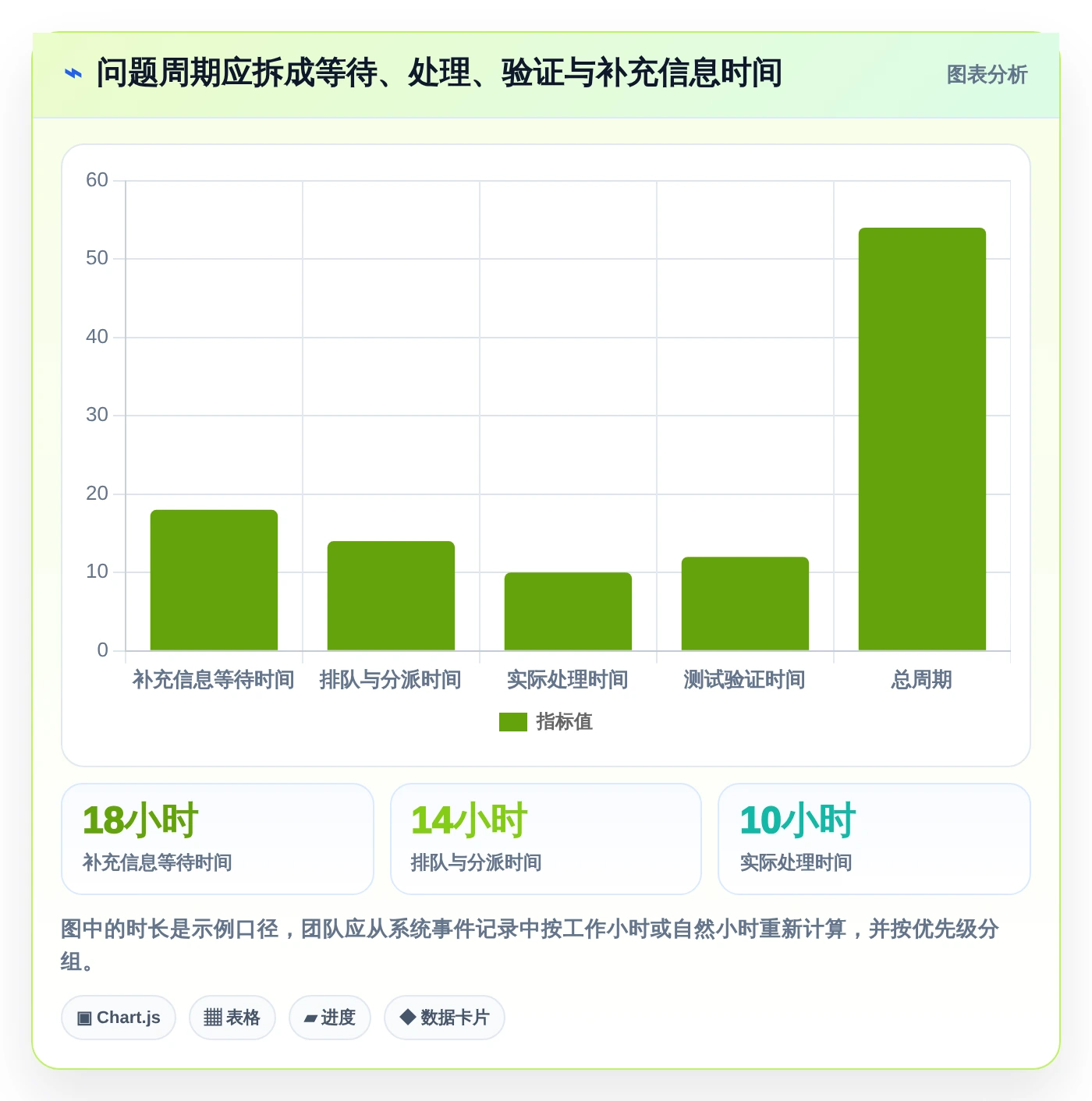Open the 10小时 data card
This screenshot has width=1092, height=1101.
coord(874,839)
